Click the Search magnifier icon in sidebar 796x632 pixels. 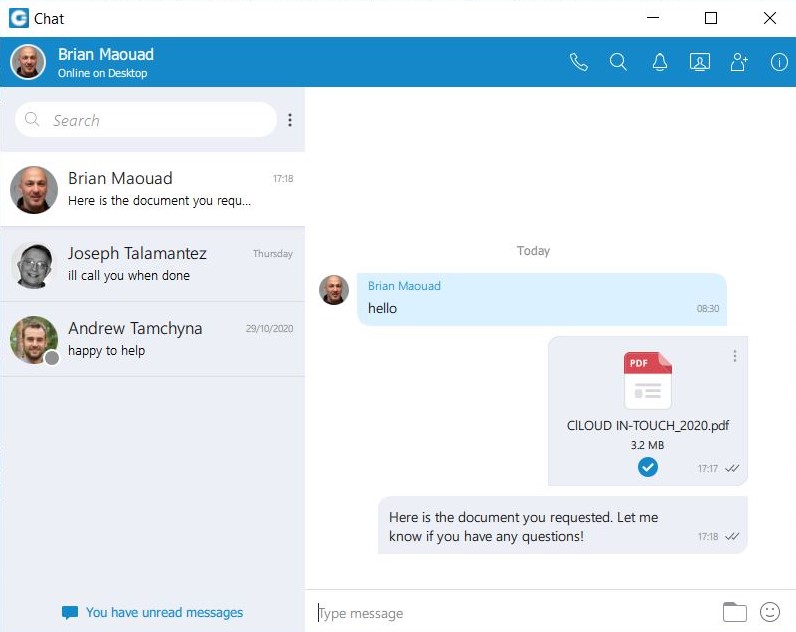click(x=32, y=119)
